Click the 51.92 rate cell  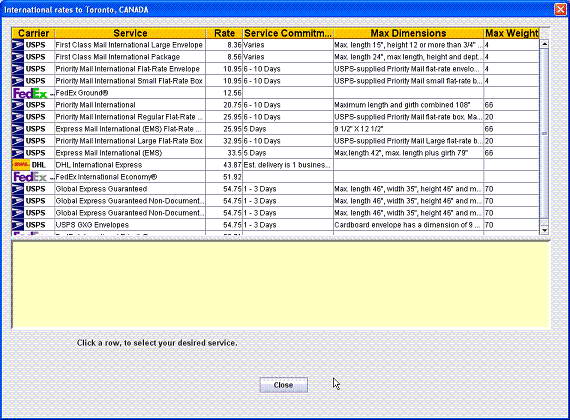[x=224, y=177]
